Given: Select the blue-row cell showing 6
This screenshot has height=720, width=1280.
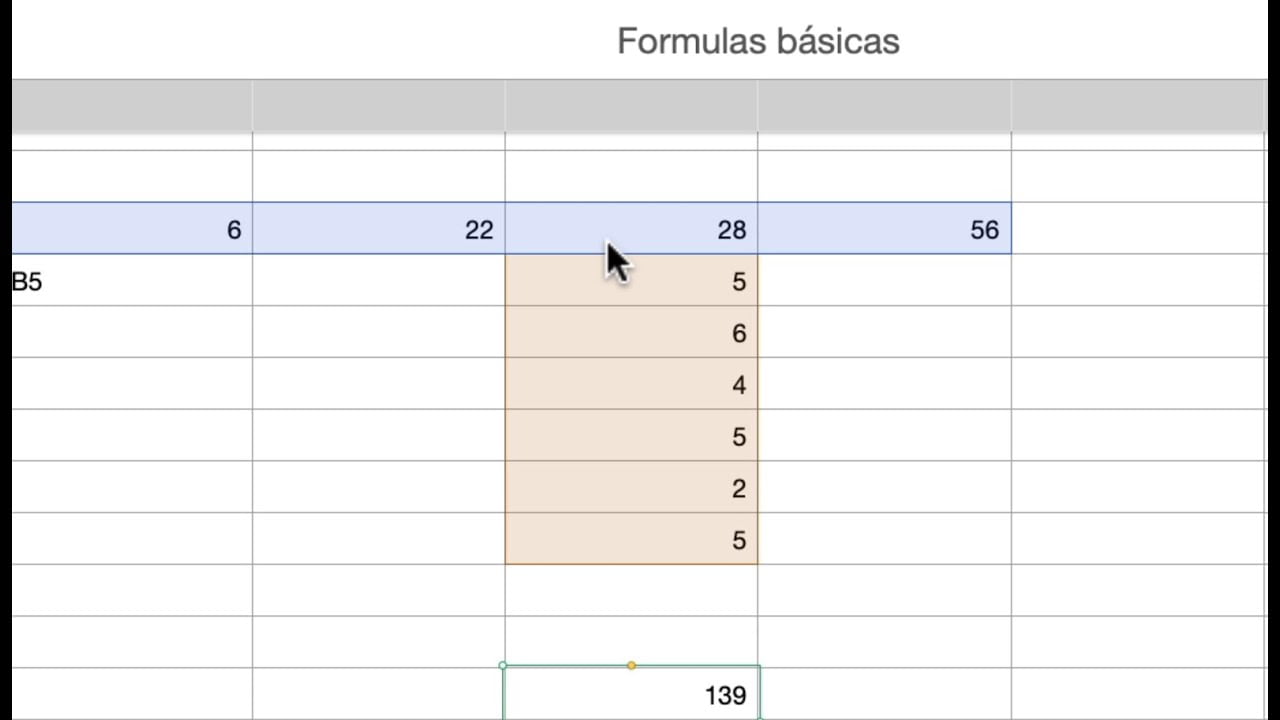Looking at the screenshot, I should (132, 229).
